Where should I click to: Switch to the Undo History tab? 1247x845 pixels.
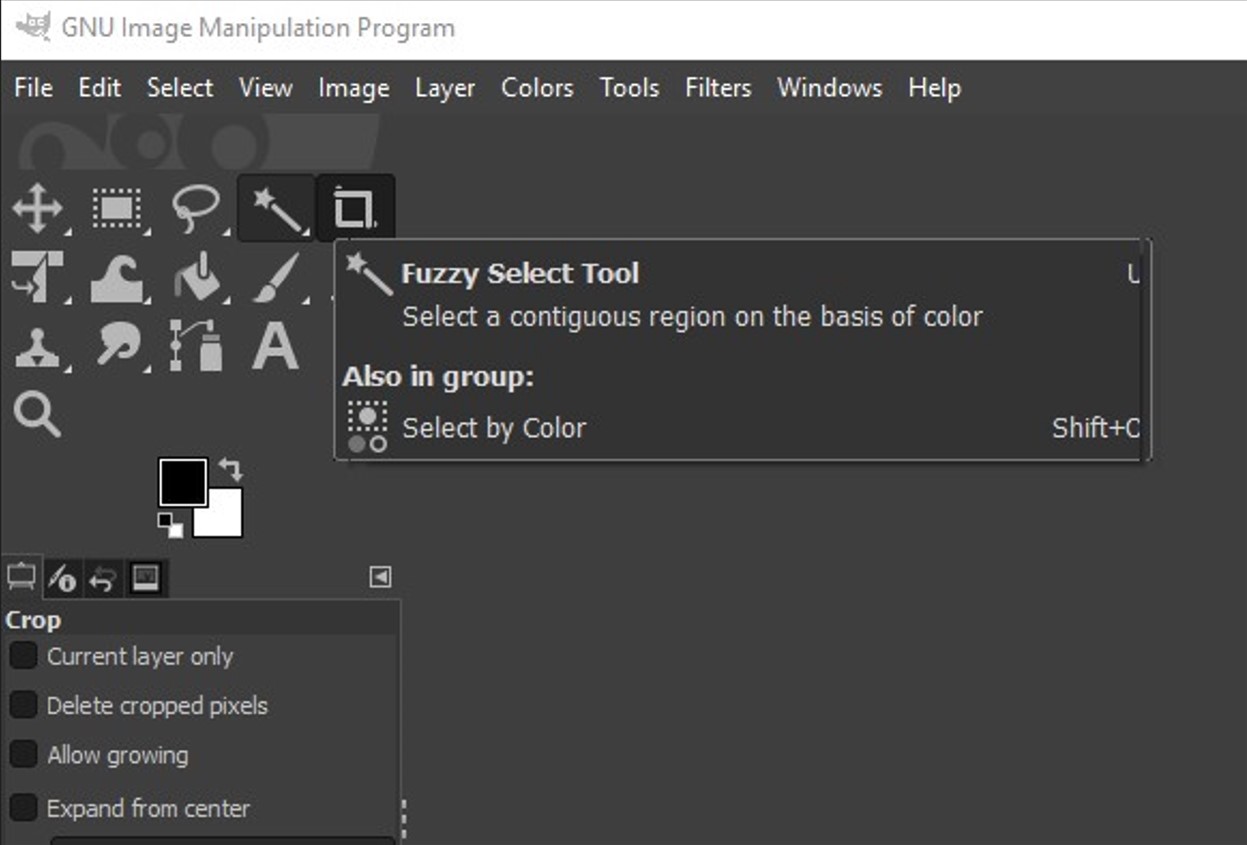pos(102,579)
